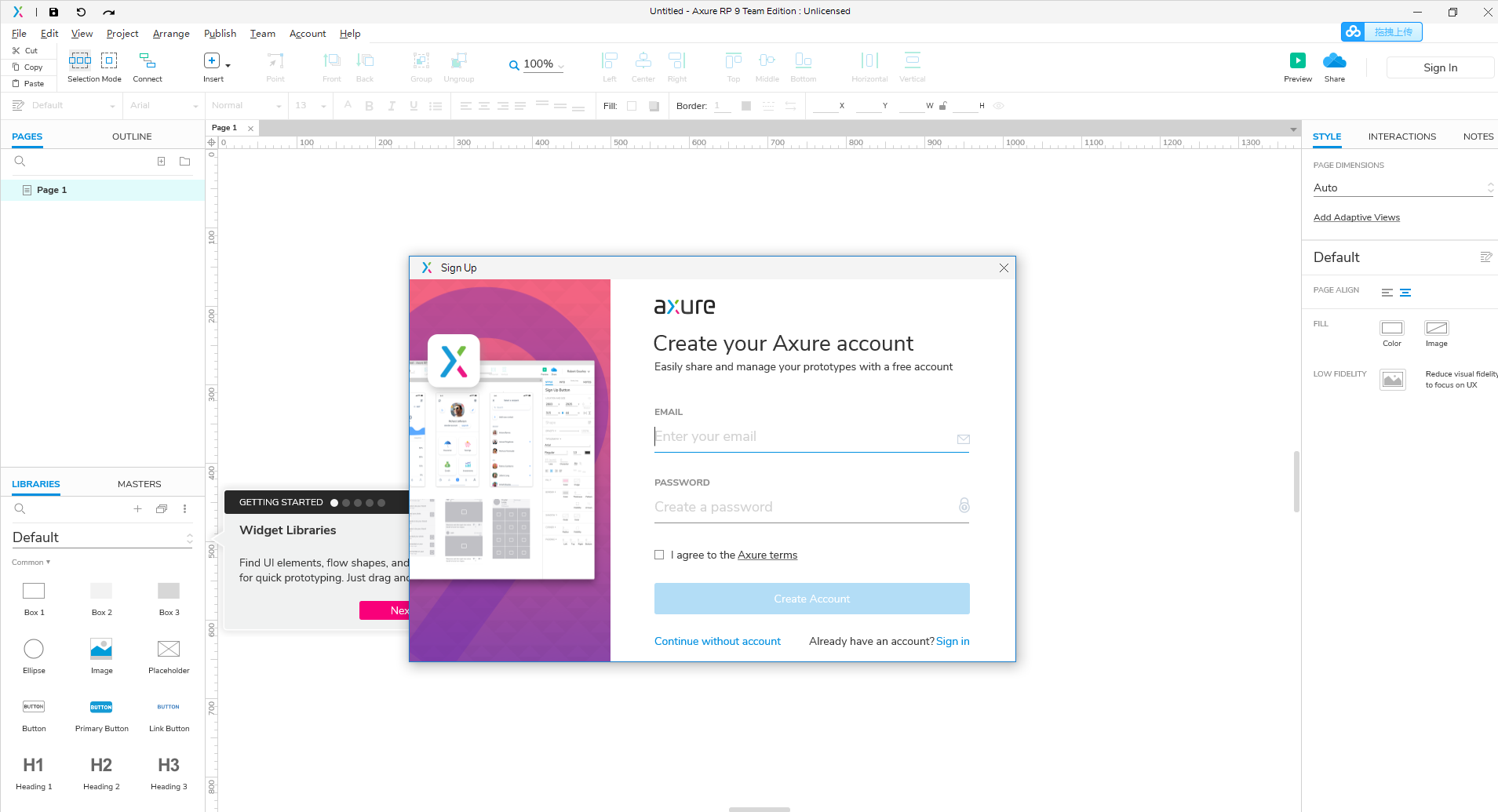Collapse the Common widgets section
This screenshot has height=812, width=1498.
click(x=31, y=562)
